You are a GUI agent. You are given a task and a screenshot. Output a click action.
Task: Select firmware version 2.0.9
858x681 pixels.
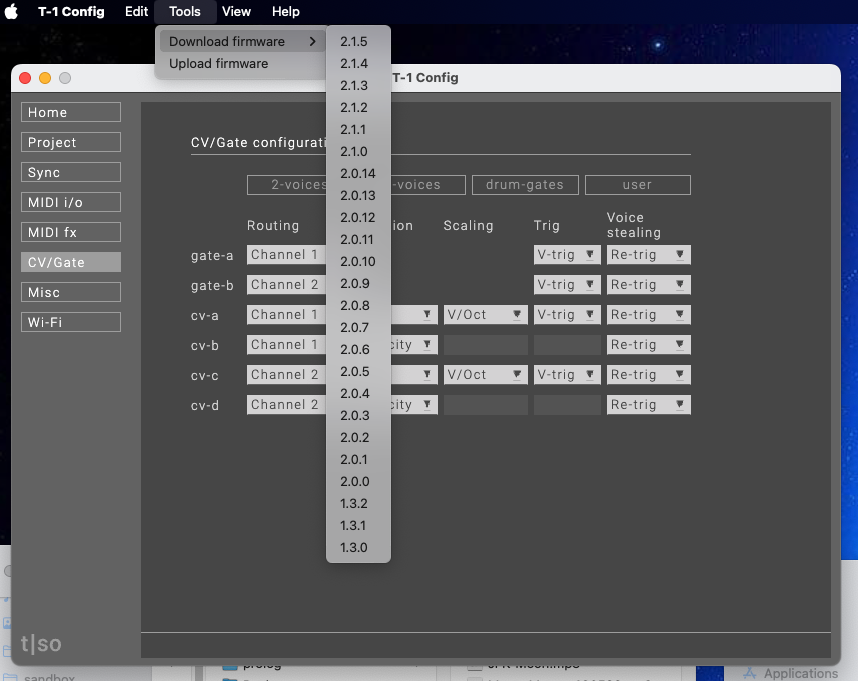358,283
